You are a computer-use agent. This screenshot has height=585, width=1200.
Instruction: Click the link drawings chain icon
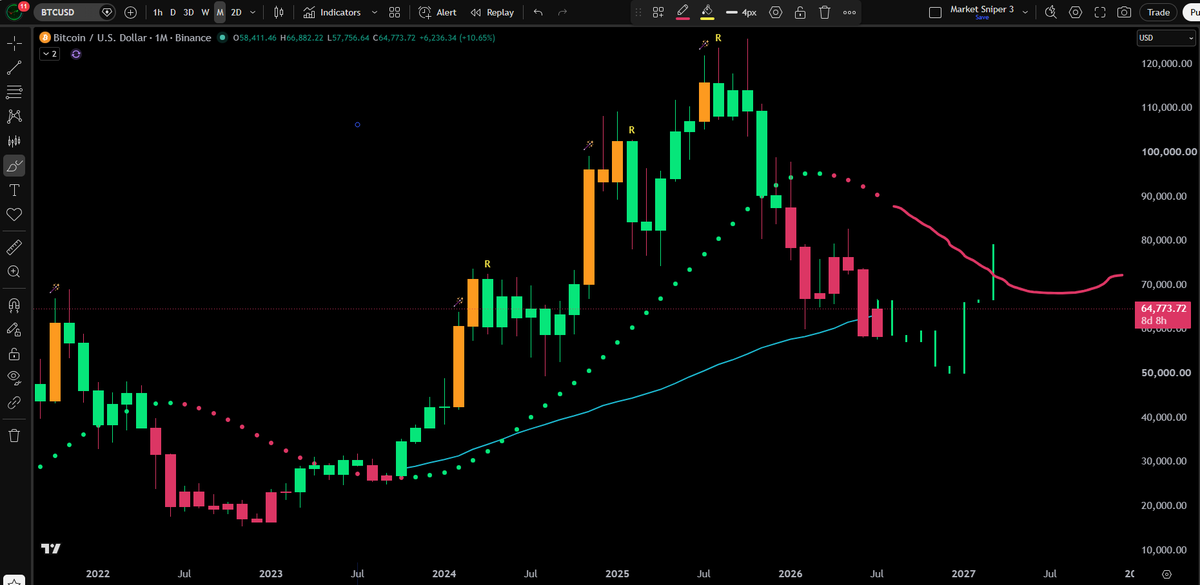click(14, 402)
